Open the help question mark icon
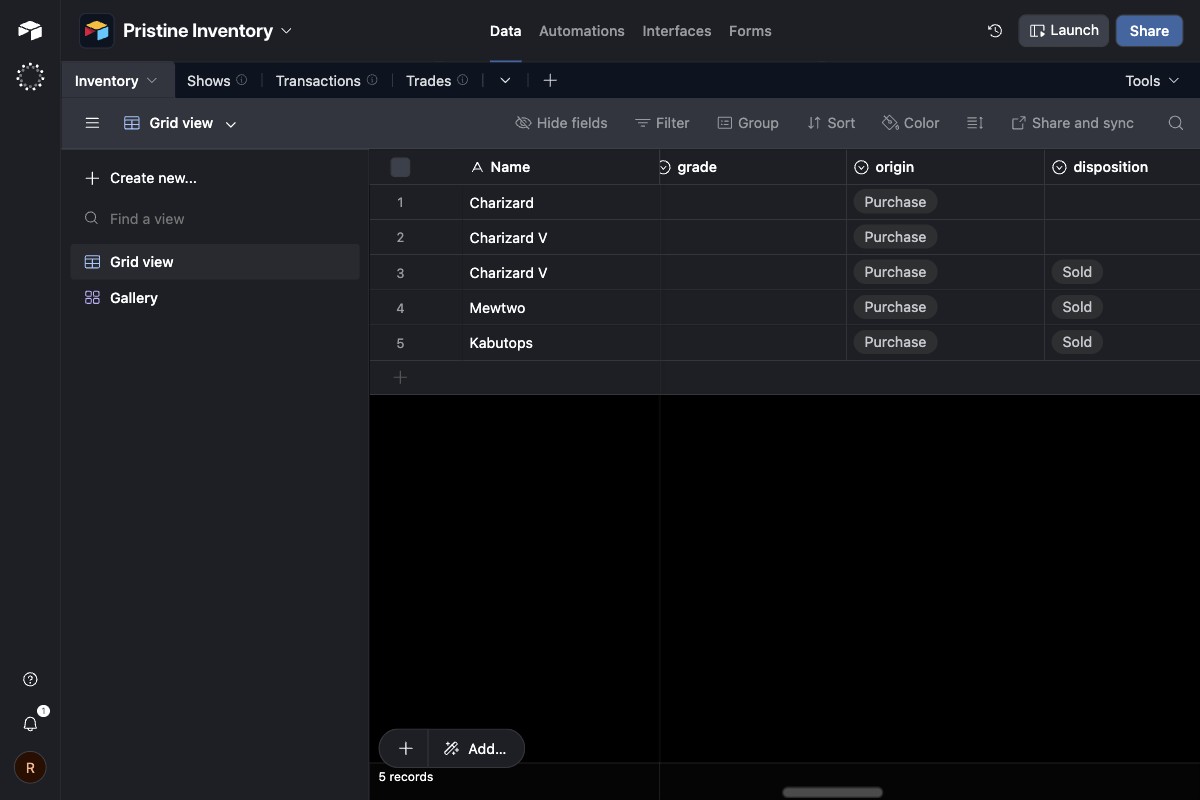The width and height of the screenshot is (1200, 800). coord(30,679)
